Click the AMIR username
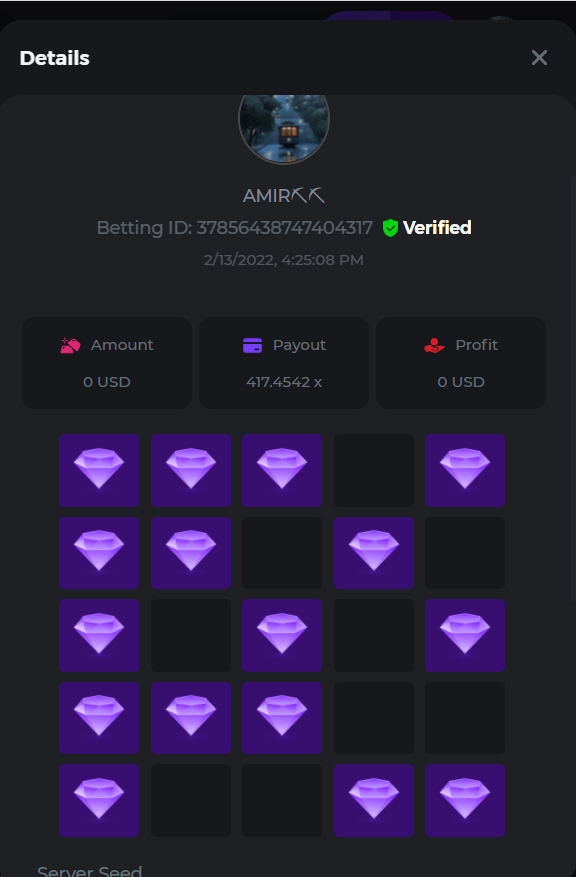 (x=284, y=196)
